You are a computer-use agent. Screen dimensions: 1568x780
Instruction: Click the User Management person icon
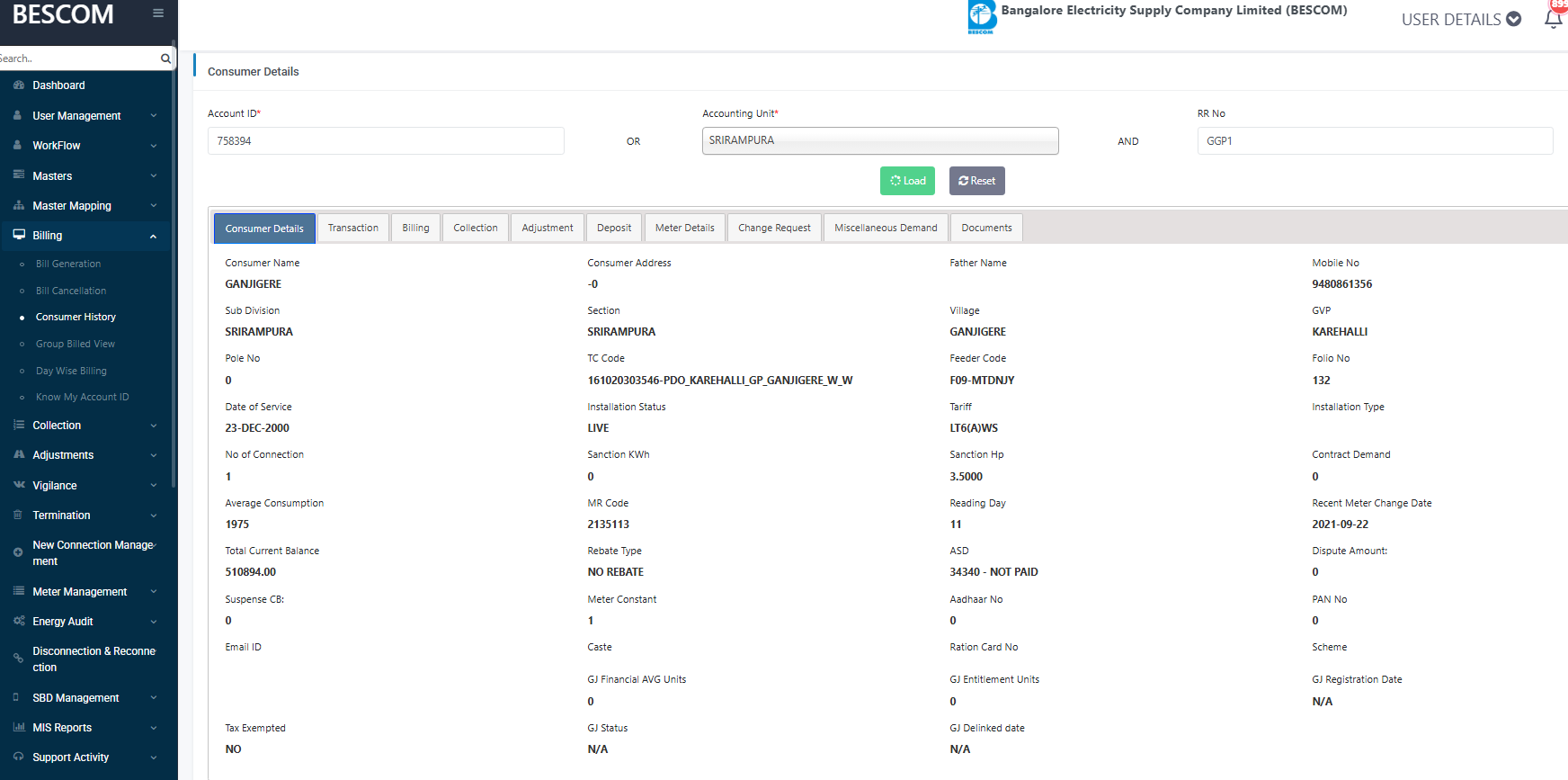(x=18, y=115)
